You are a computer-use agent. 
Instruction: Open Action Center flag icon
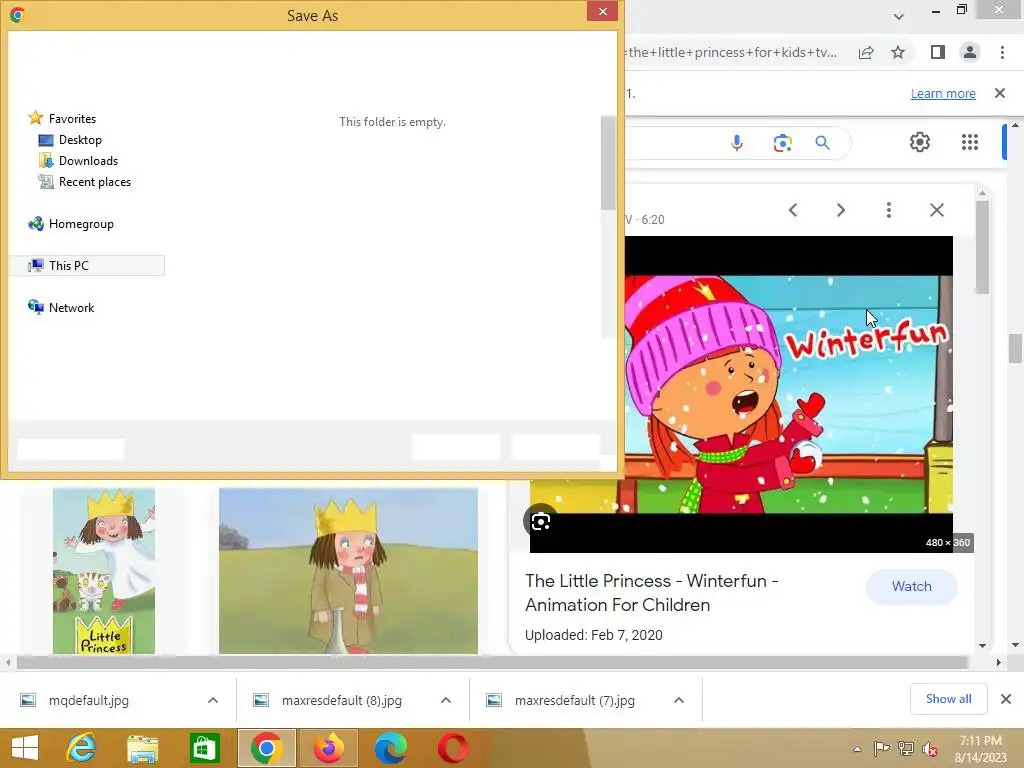[882, 748]
